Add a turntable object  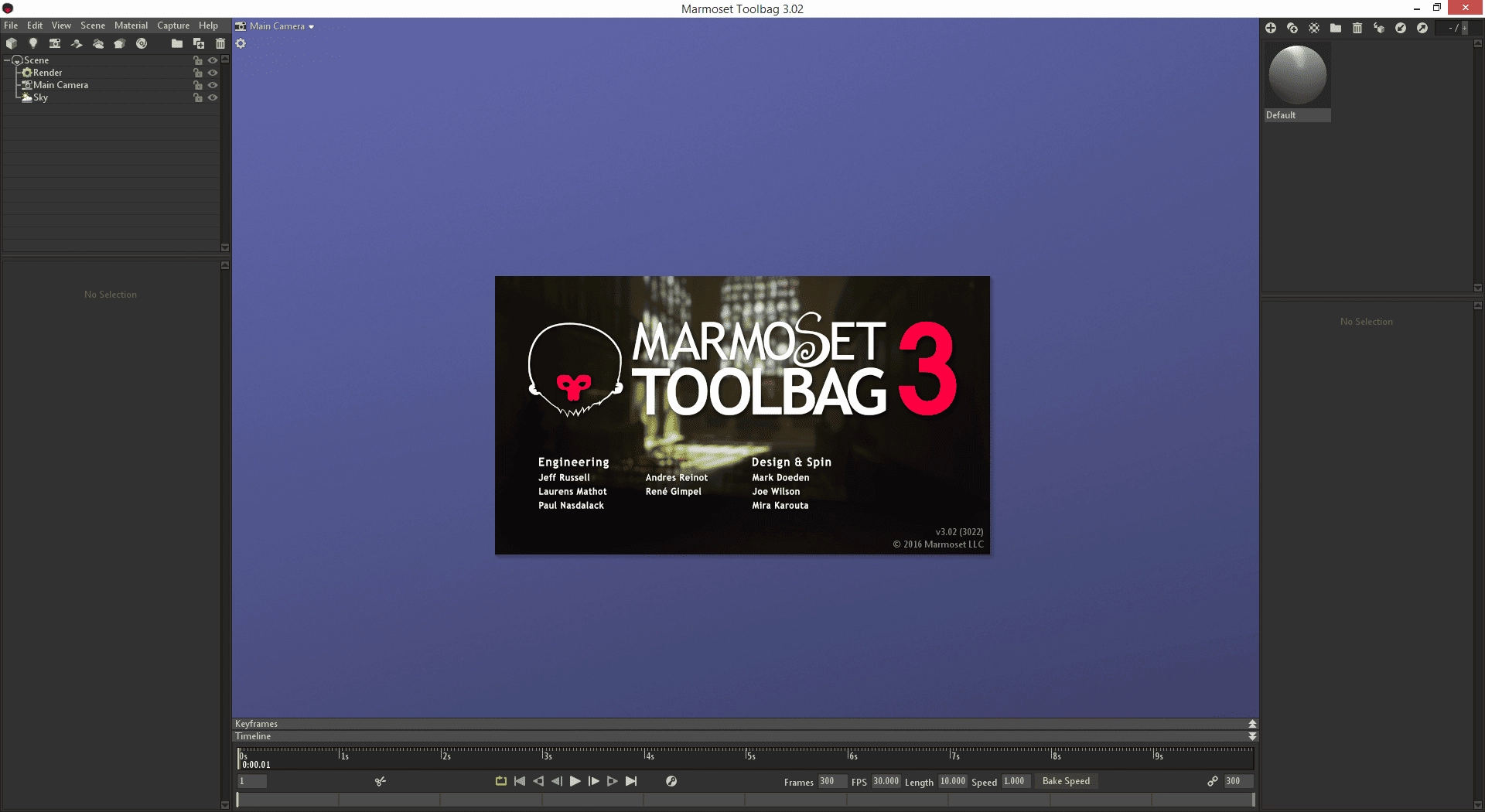[142, 44]
